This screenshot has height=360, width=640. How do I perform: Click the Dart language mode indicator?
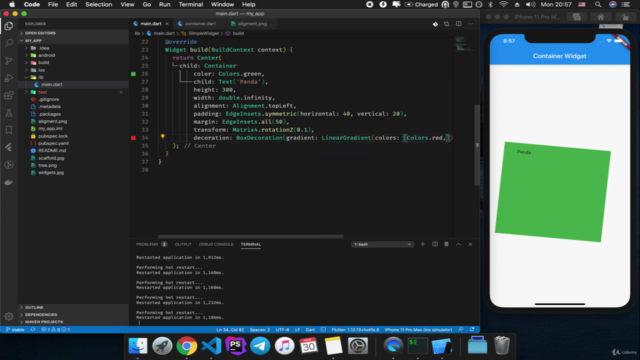[x=310, y=329]
